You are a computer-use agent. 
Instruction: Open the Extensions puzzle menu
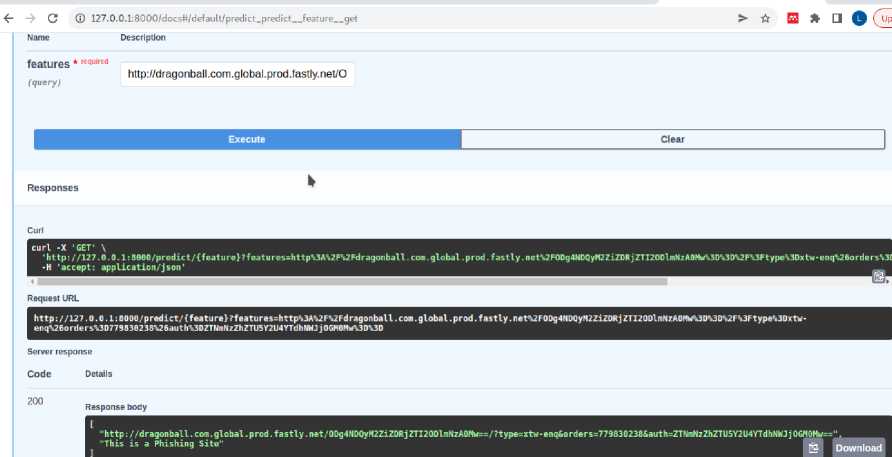pos(815,18)
